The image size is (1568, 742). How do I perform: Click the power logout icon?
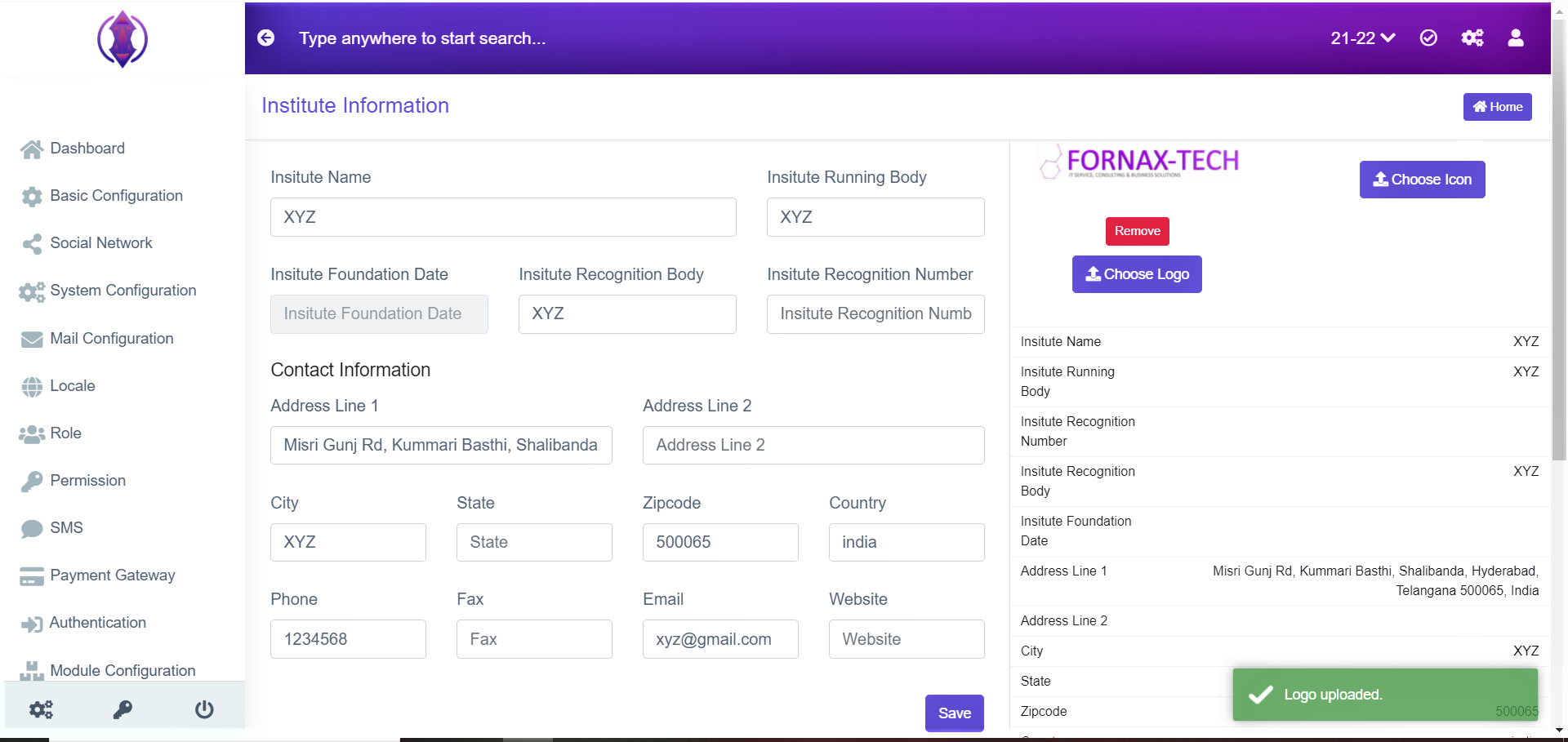tap(204, 709)
